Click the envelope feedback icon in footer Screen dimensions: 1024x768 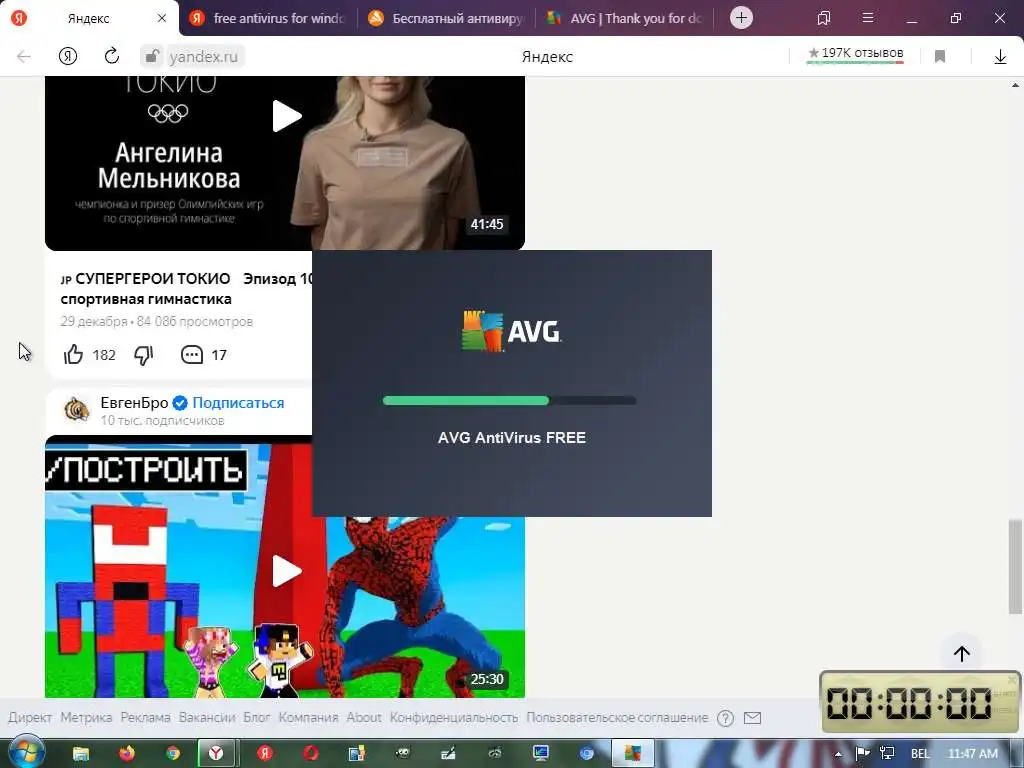click(x=752, y=718)
